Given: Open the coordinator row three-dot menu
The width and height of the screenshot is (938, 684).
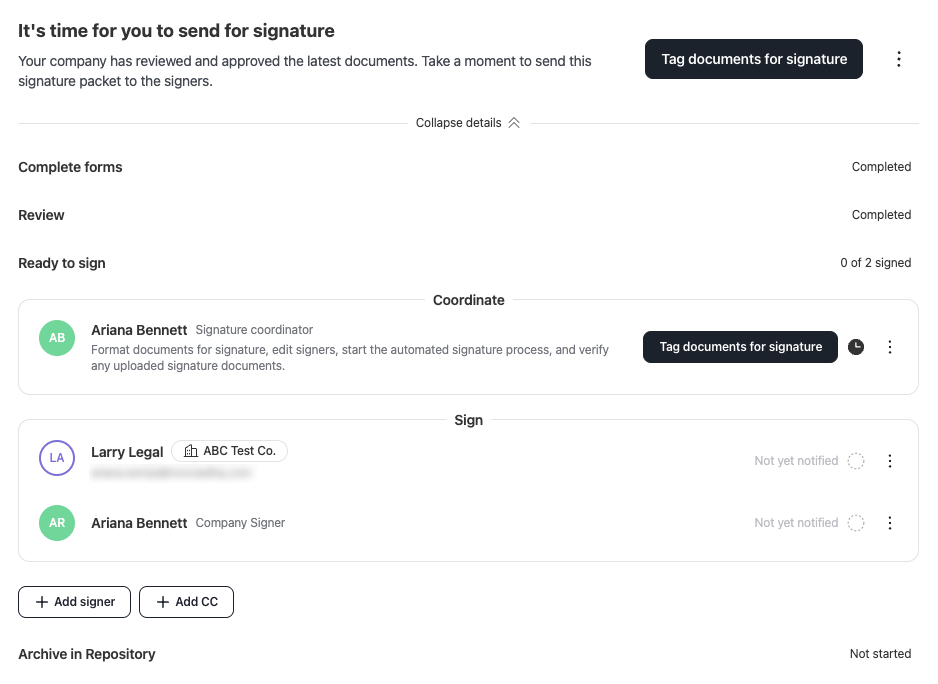Looking at the screenshot, I should pos(890,347).
